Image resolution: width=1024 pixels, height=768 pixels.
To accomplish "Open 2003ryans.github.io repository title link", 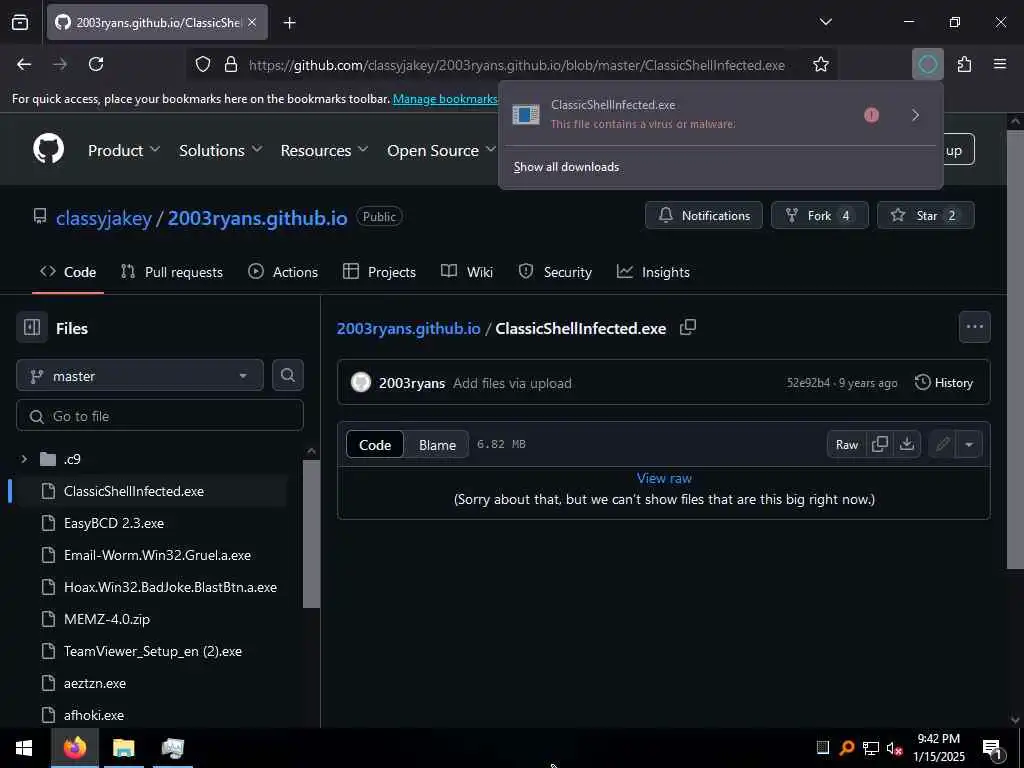I will (x=257, y=217).
